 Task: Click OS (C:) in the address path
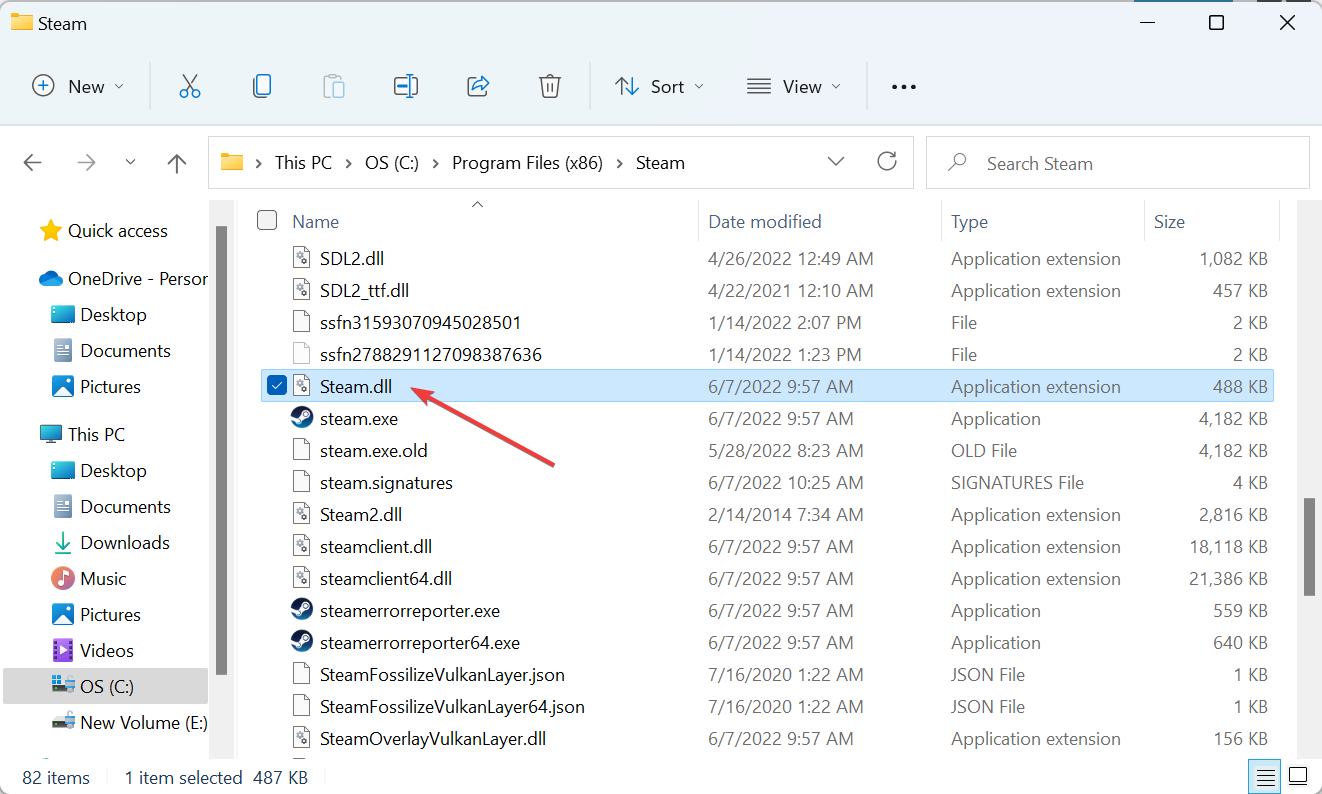click(x=392, y=163)
